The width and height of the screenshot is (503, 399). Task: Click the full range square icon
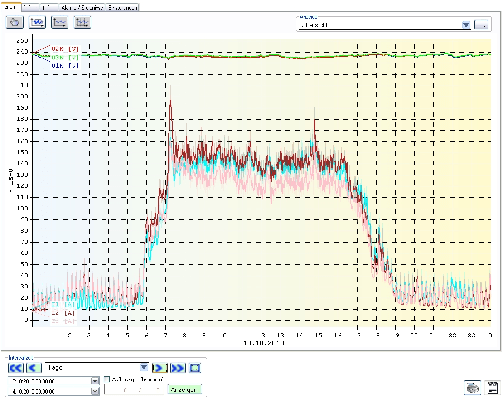(195, 368)
